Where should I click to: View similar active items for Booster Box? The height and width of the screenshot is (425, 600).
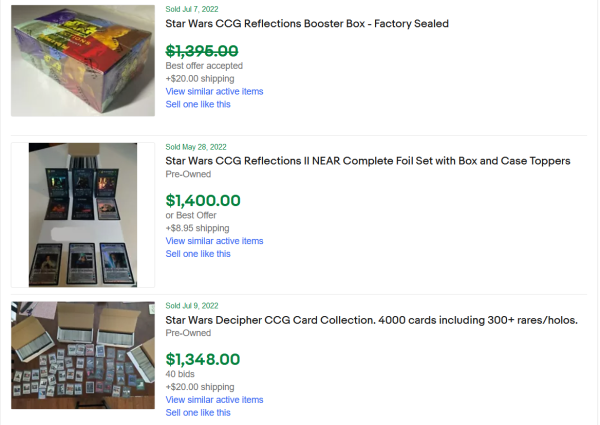pos(214,91)
